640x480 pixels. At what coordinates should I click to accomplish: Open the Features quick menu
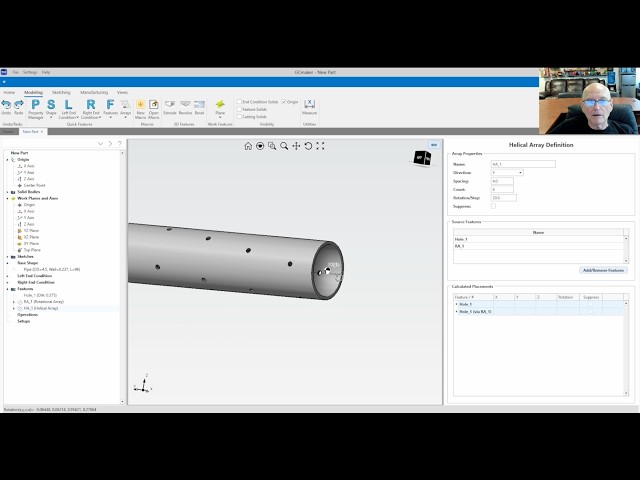click(x=110, y=109)
